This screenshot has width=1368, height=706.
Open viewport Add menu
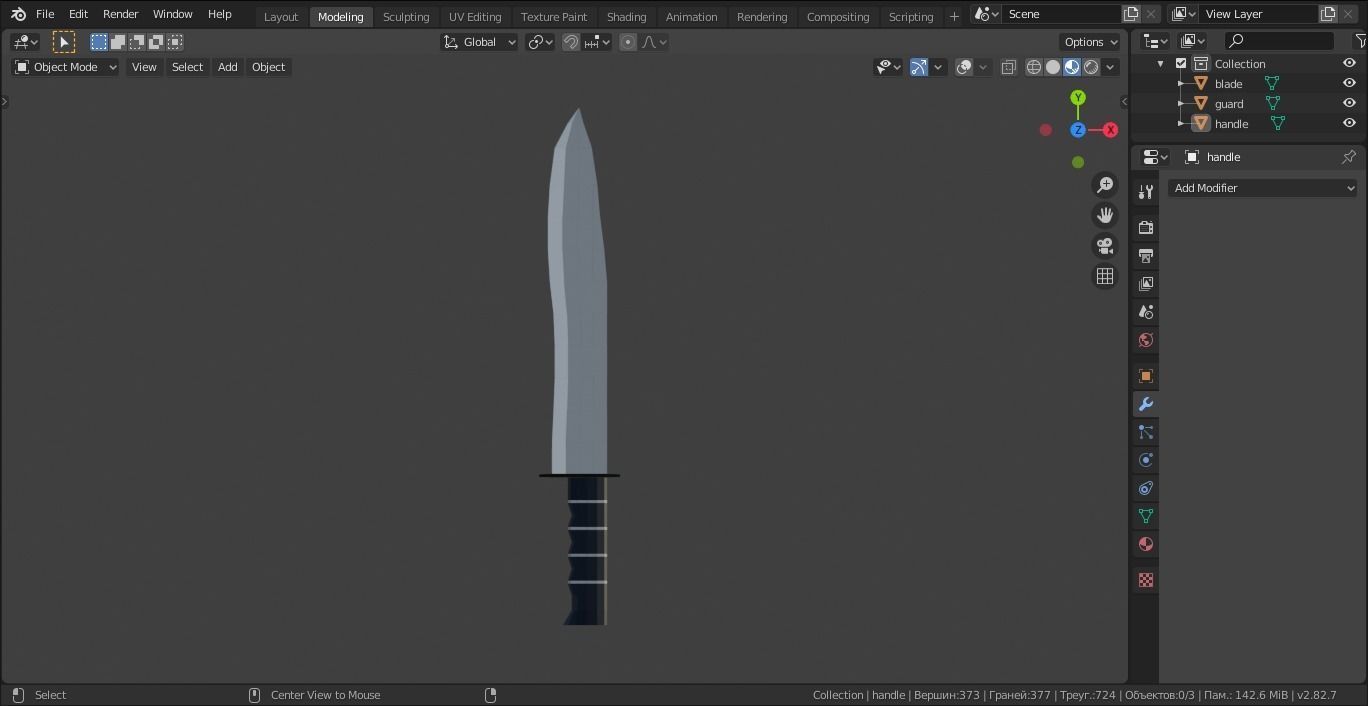pos(228,67)
